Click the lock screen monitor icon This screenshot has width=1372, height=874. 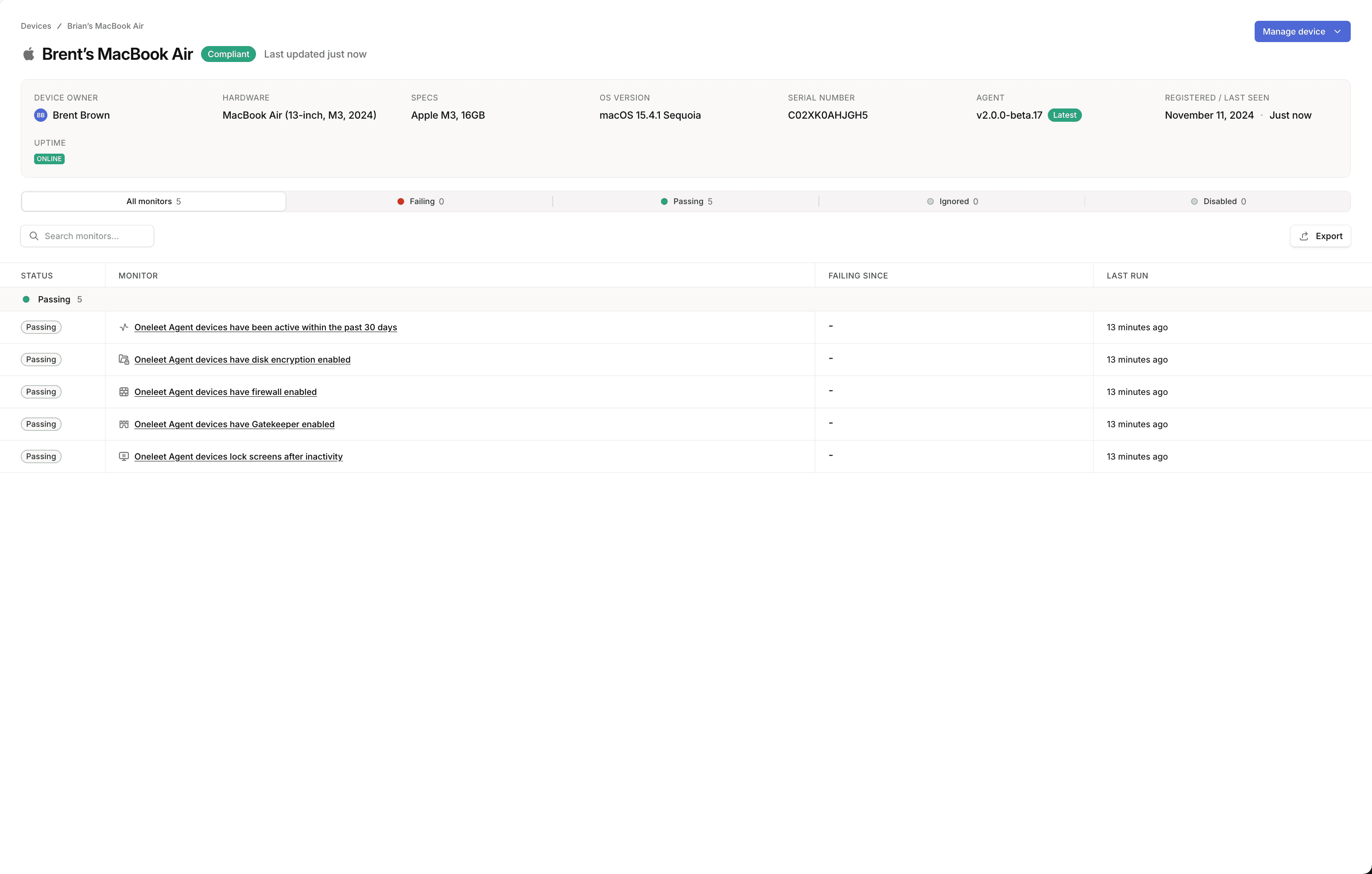coord(124,456)
